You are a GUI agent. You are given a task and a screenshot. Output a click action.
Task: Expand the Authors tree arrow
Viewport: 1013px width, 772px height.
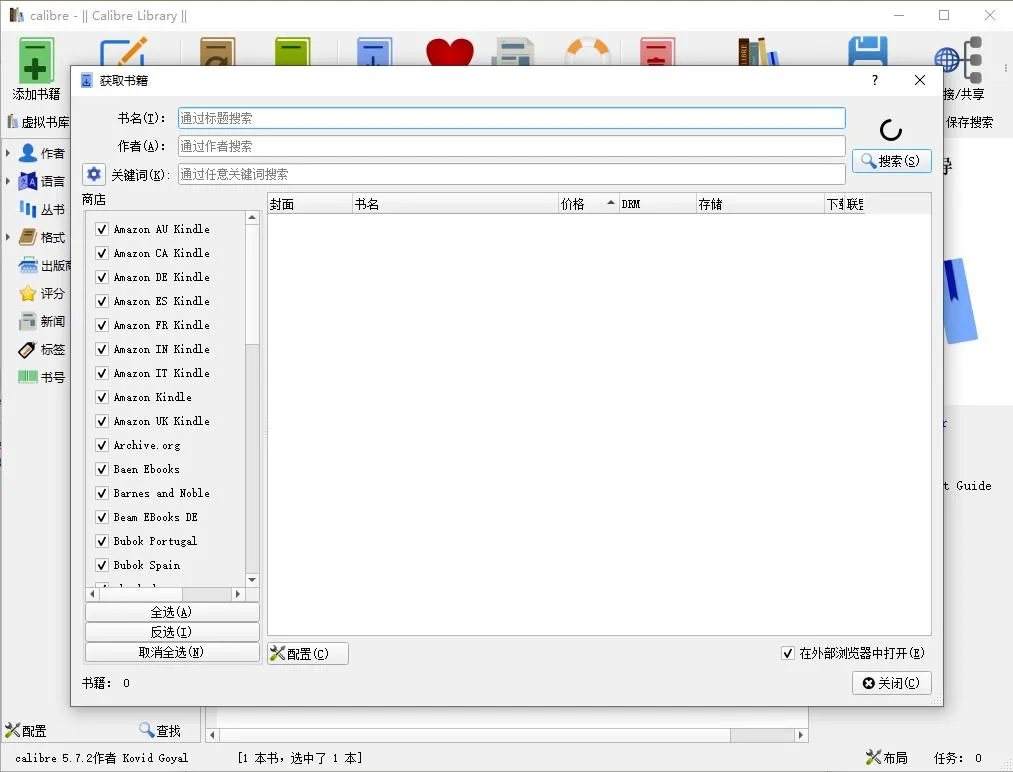click(x=8, y=153)
